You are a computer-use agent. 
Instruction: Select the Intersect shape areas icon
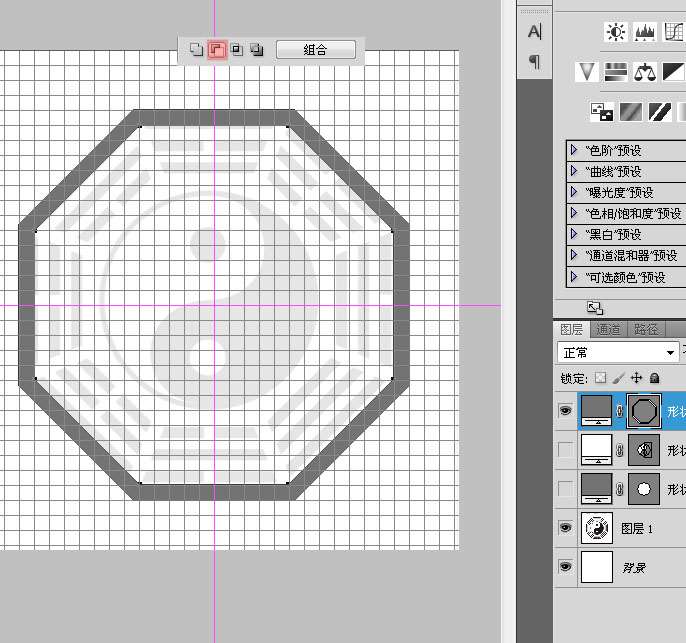[237, 49]
